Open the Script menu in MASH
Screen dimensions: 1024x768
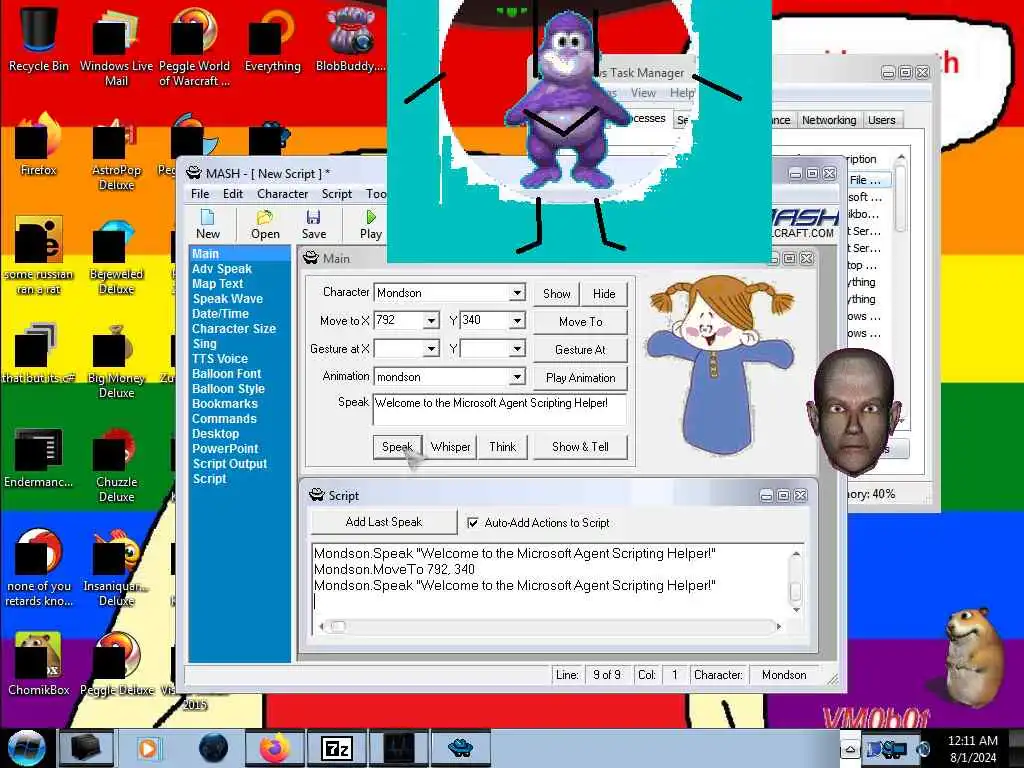[x=336, y=194]
